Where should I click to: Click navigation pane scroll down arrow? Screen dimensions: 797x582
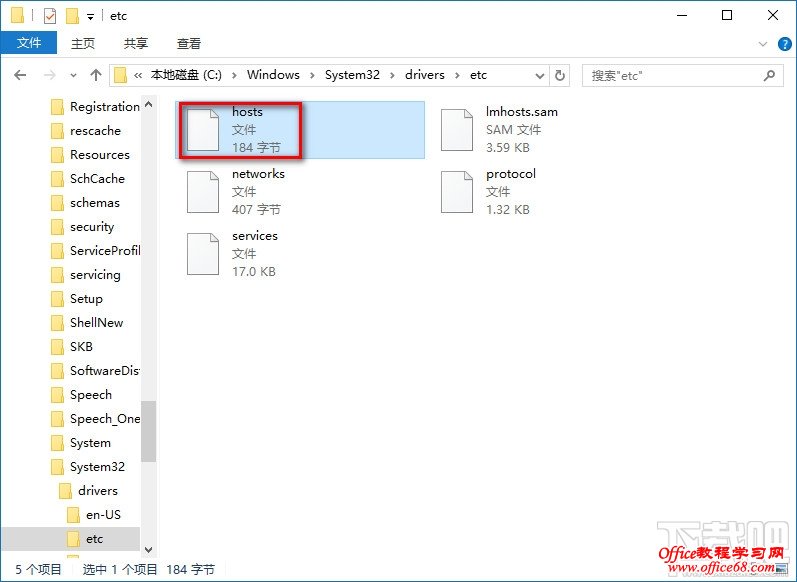coord(148,549)
